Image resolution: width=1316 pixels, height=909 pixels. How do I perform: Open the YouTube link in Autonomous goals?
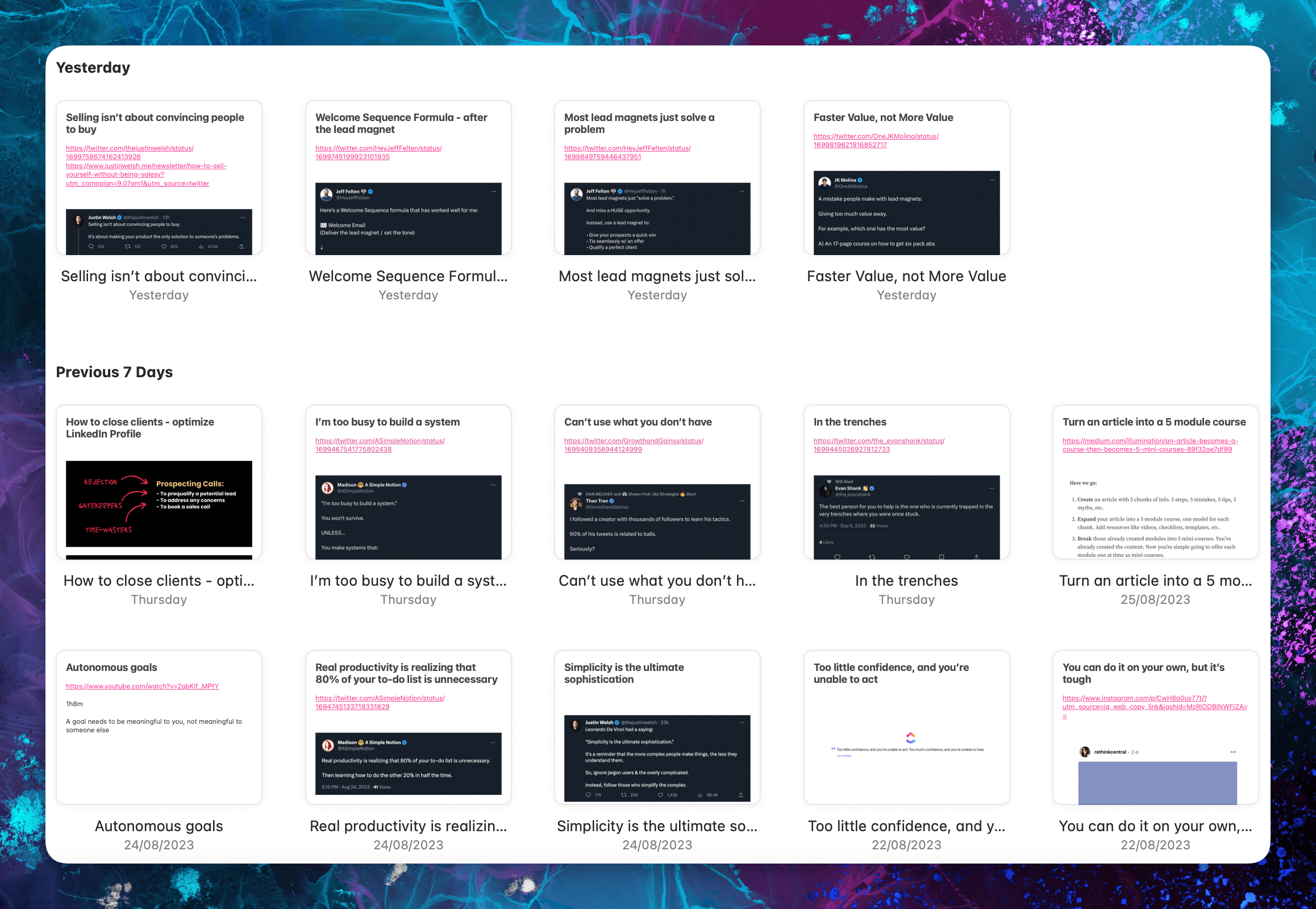pyautogui.click(x=143, y=686)
